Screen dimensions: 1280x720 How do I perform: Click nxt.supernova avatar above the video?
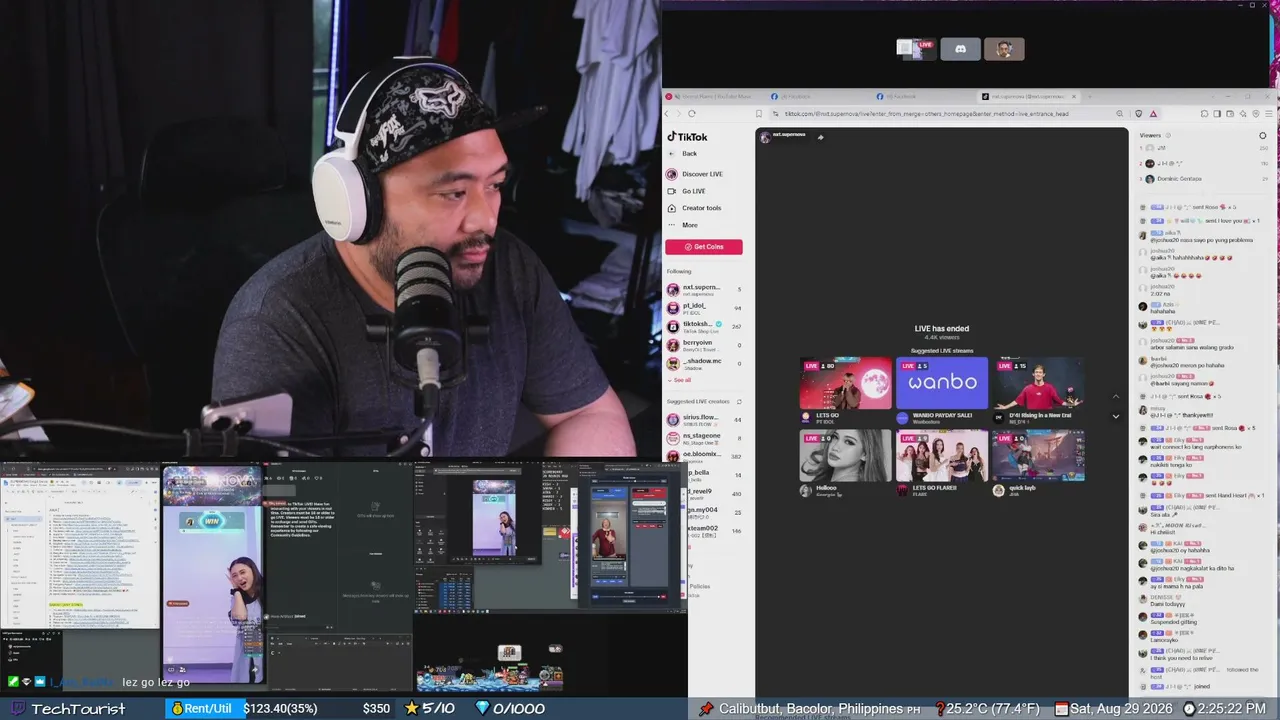765,137
